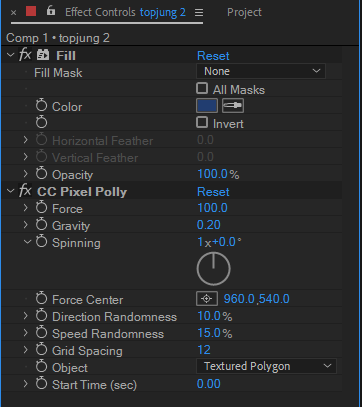
Task: Expand the Direction Randomness property
Action: coord(26,316)
